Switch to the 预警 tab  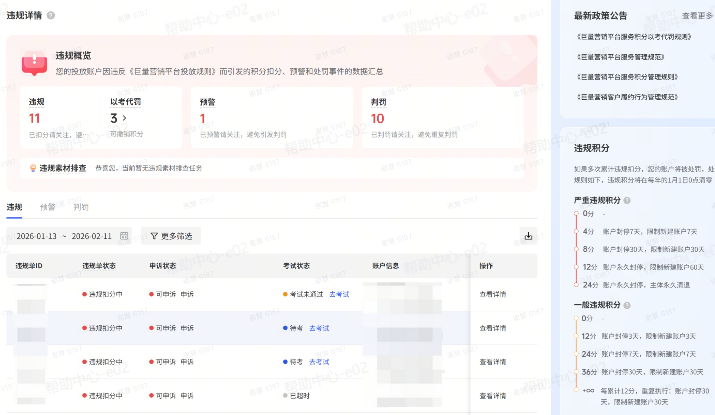point(47,207)
